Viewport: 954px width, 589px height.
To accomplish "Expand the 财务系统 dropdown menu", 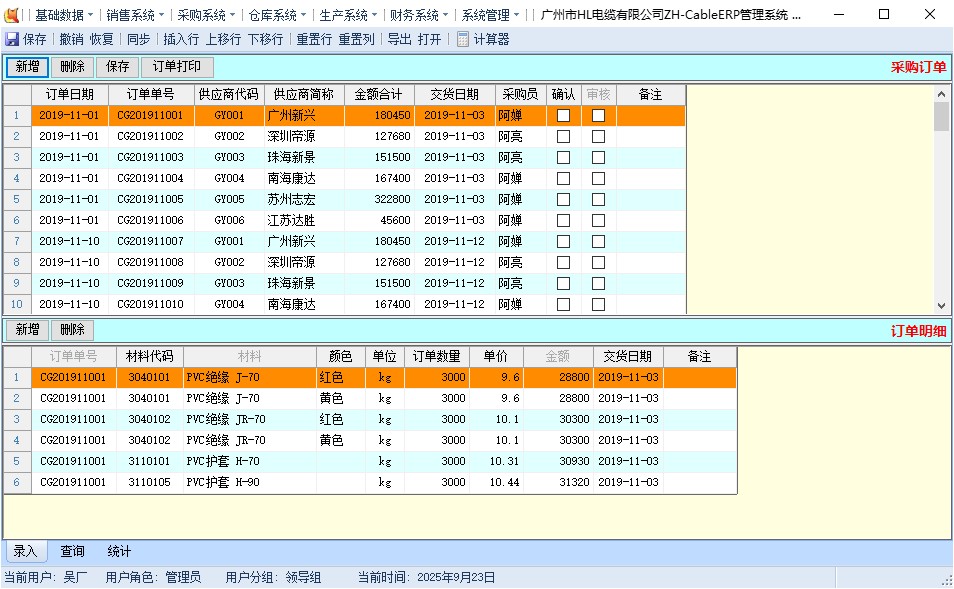I will (x=419, y=15).
